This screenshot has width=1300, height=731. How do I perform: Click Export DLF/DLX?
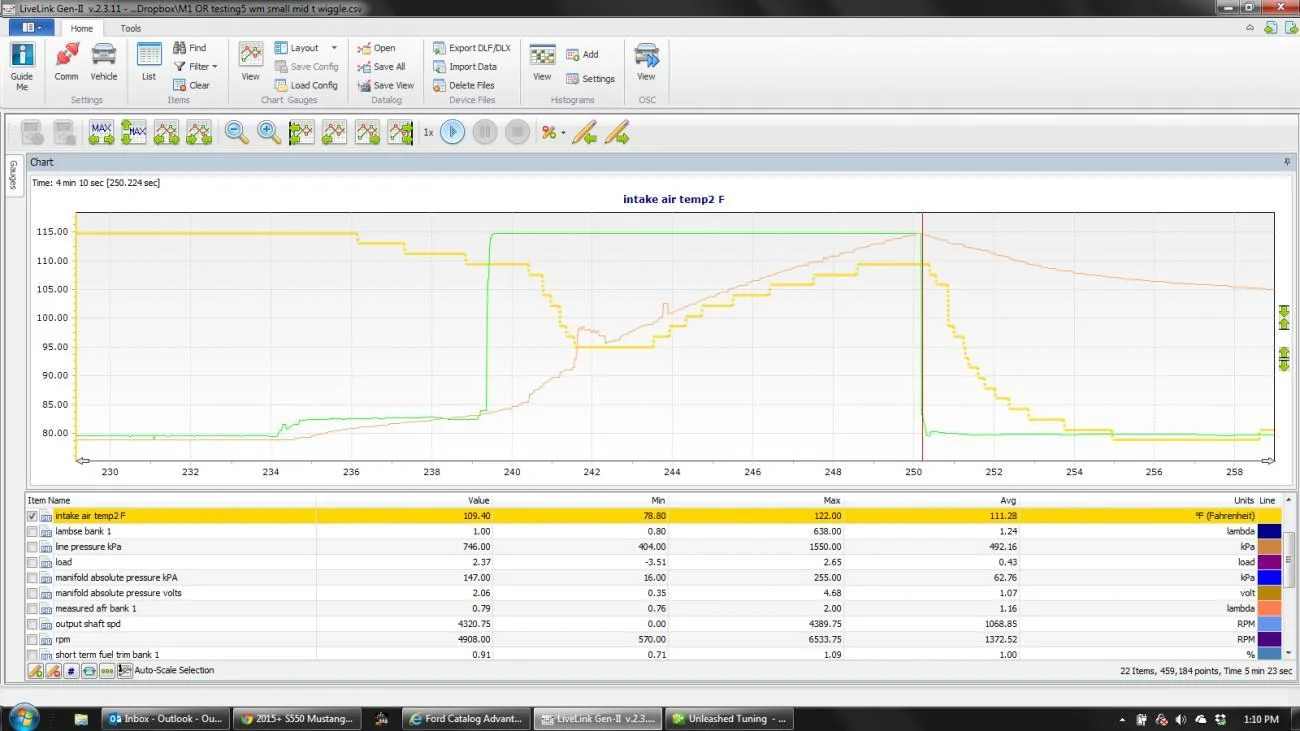[x=472, y=48]
